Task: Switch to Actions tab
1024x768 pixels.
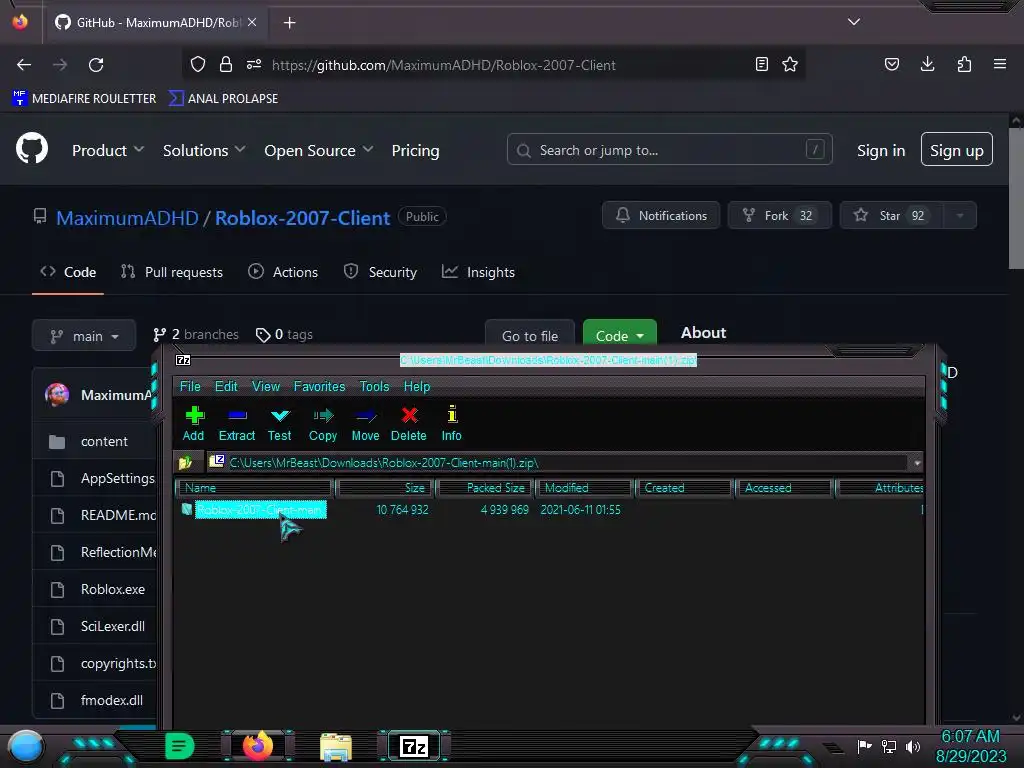Action: coord(283,272)
